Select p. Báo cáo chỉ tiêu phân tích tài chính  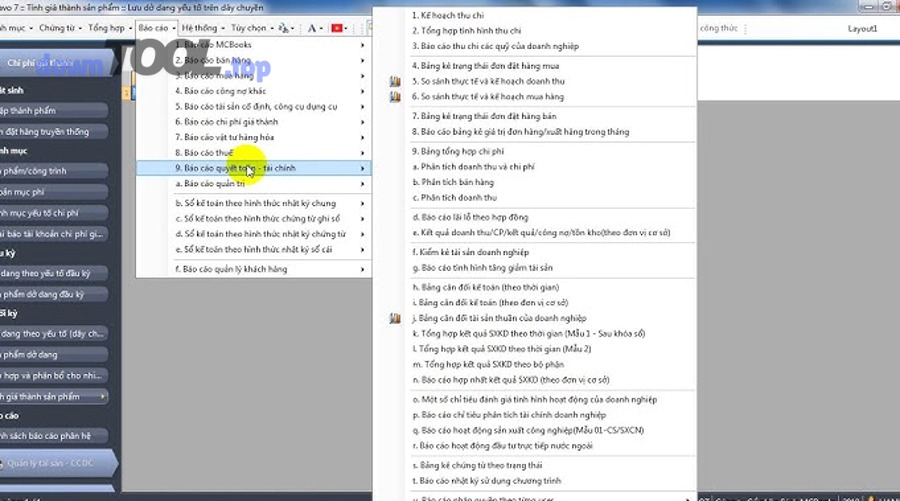point(535,415)
